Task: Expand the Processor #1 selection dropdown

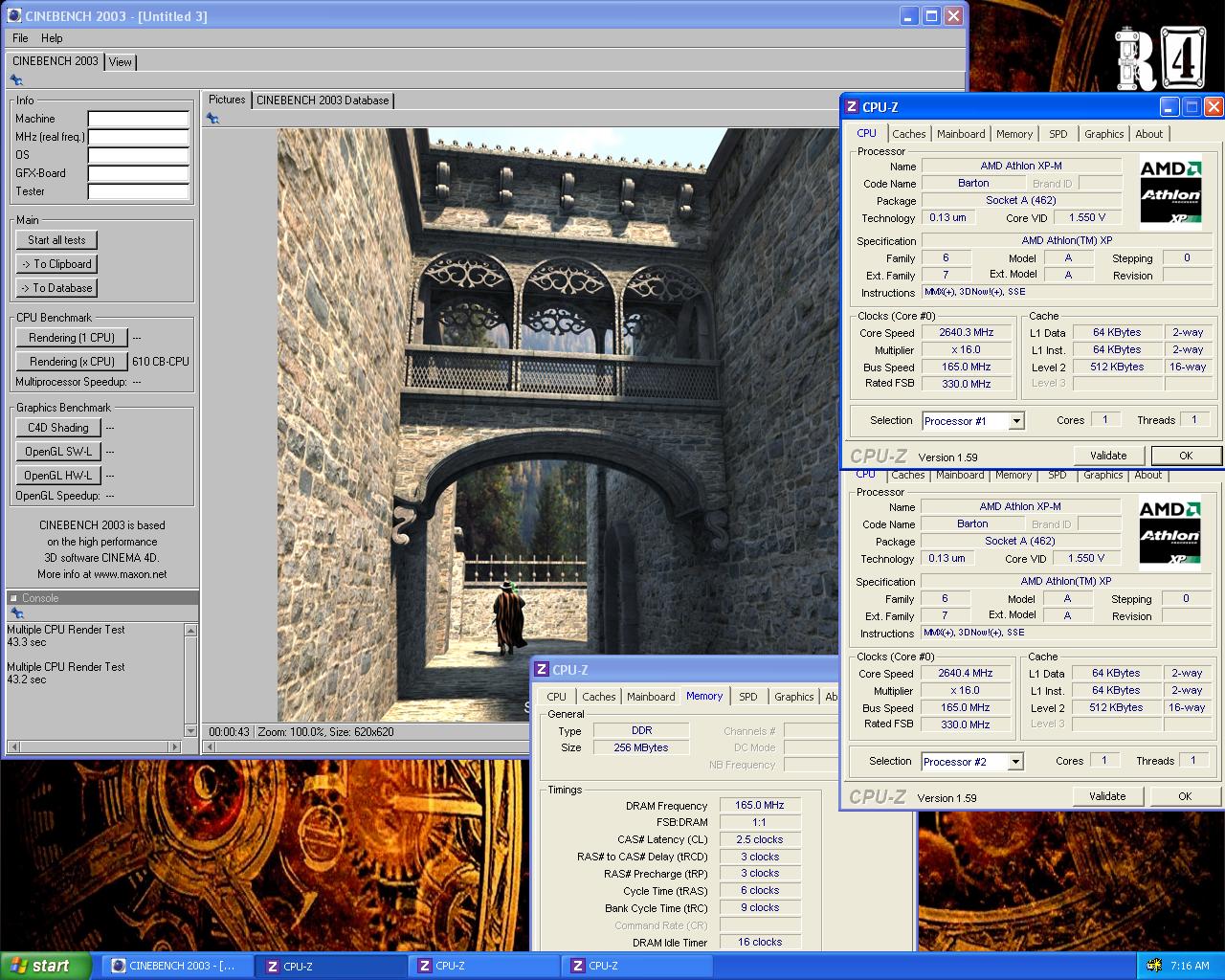Action: point(1016,421)
